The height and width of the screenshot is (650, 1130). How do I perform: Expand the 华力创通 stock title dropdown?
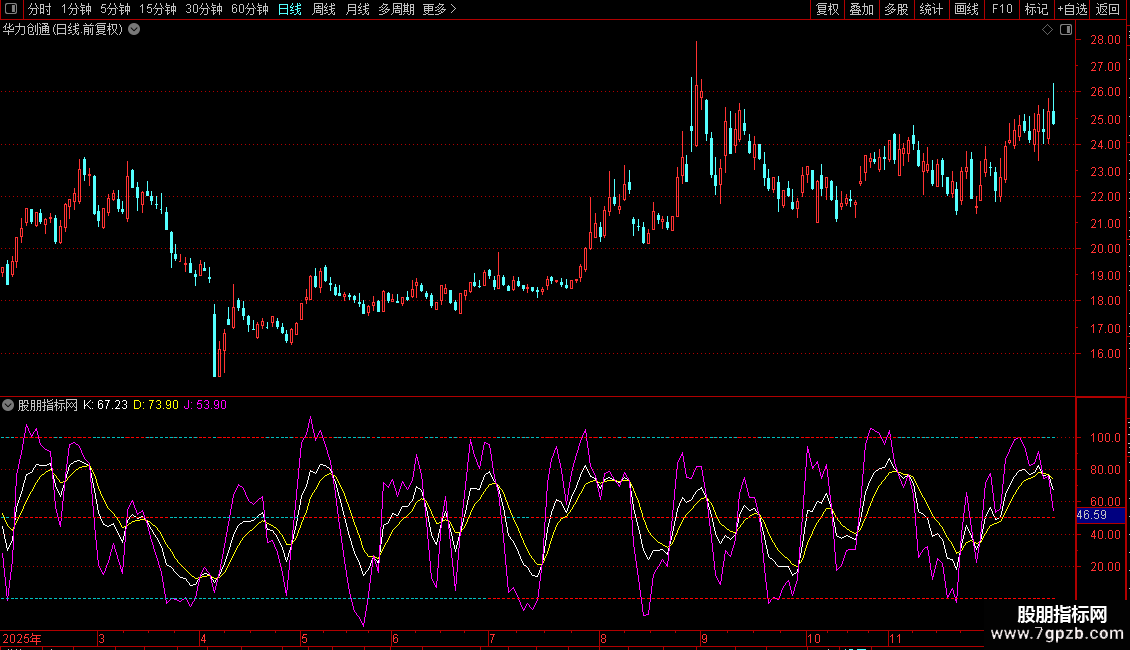(134, 30)
